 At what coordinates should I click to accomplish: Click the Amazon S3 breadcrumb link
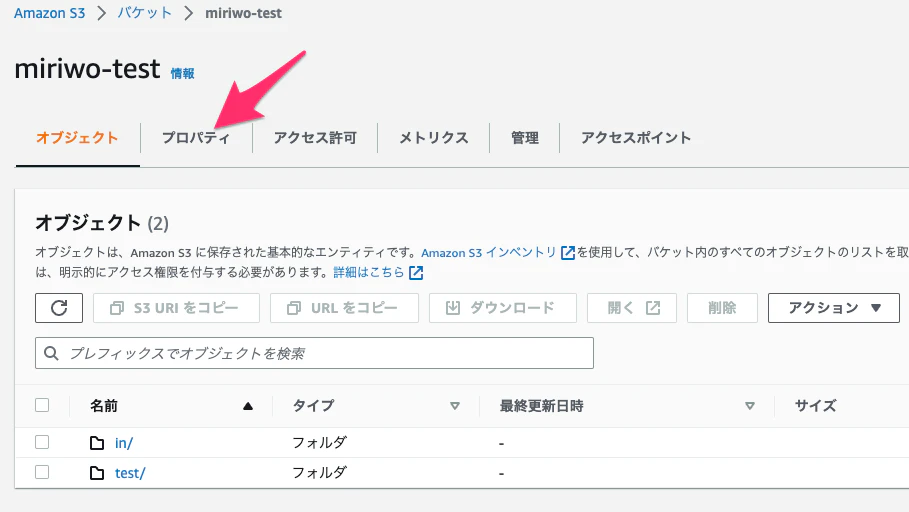[x=50, y=13]
